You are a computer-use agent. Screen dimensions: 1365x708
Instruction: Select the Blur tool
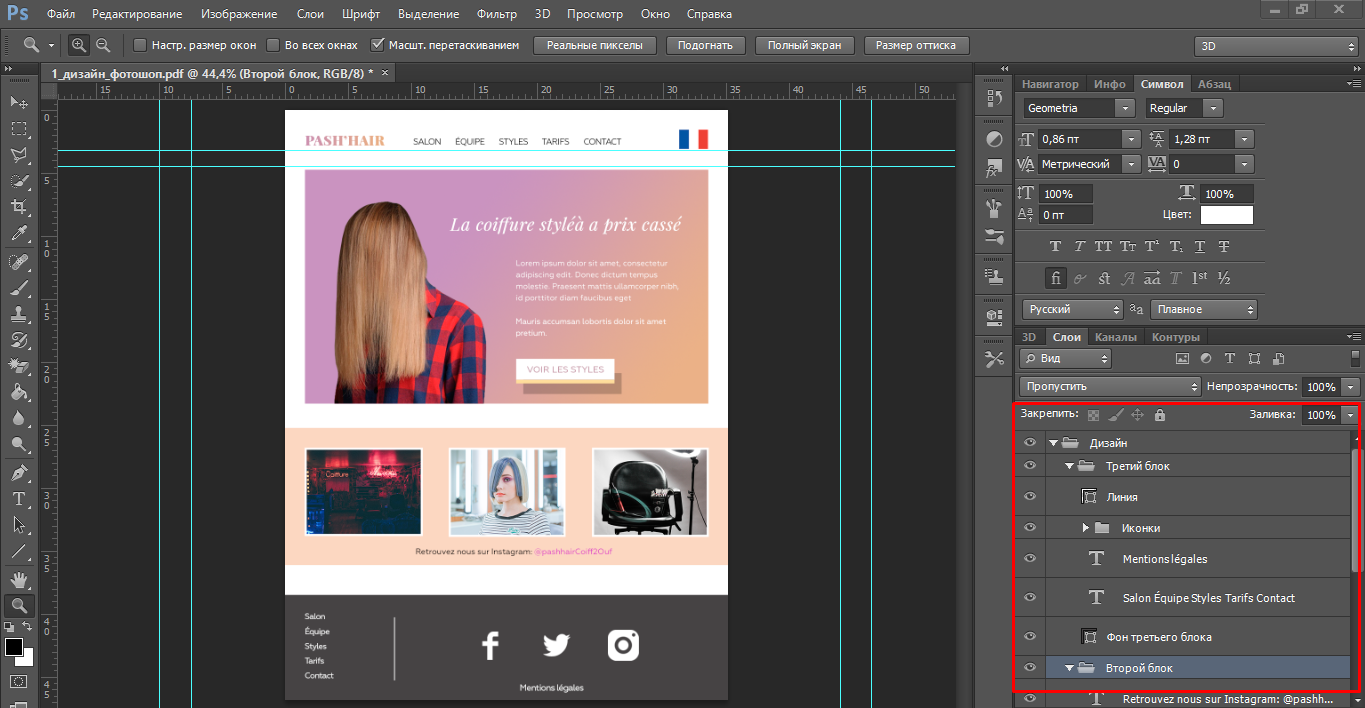[18, 419]
